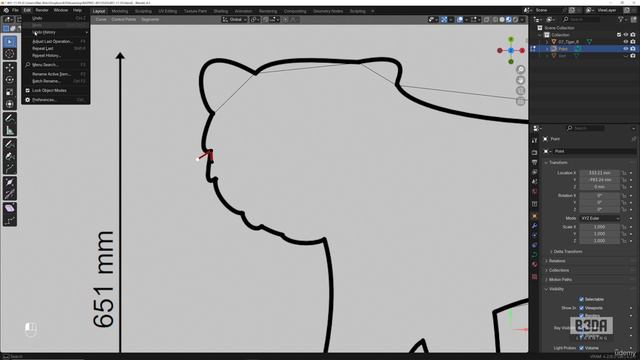Image resolution: width=640 pixels, height=360 pixels.
Task: Select the Cursor tool in toolbar
Action: pos(10,53)
